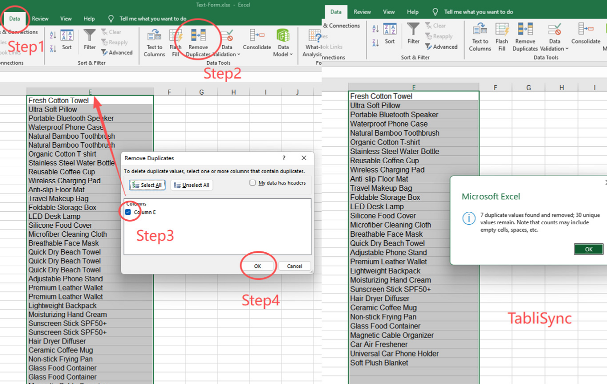Click Cancel in Remove Duplicates dialog
This screenshot has width=607, height=384.
[294, 266]
